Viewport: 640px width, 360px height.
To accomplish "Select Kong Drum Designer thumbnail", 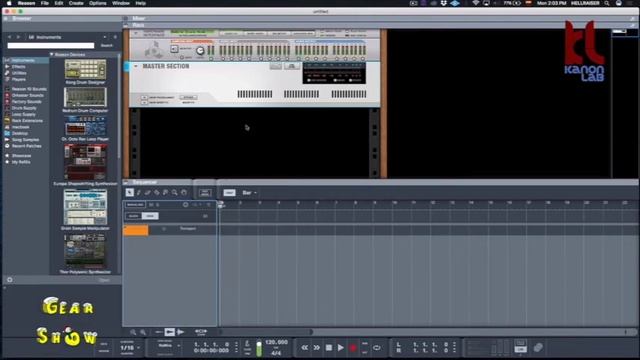I will pos(85,69).
